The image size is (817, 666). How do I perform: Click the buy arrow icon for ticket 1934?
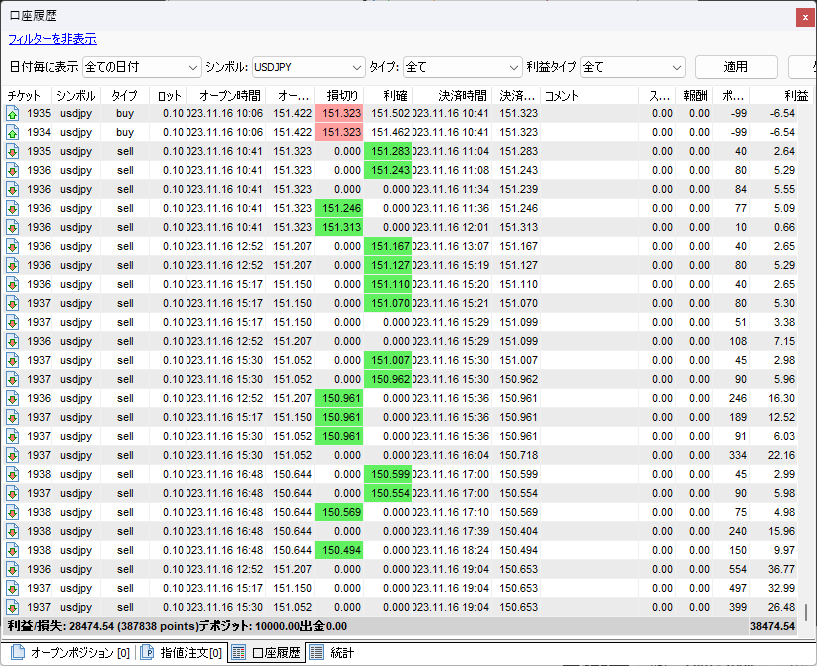coord(13,132)
